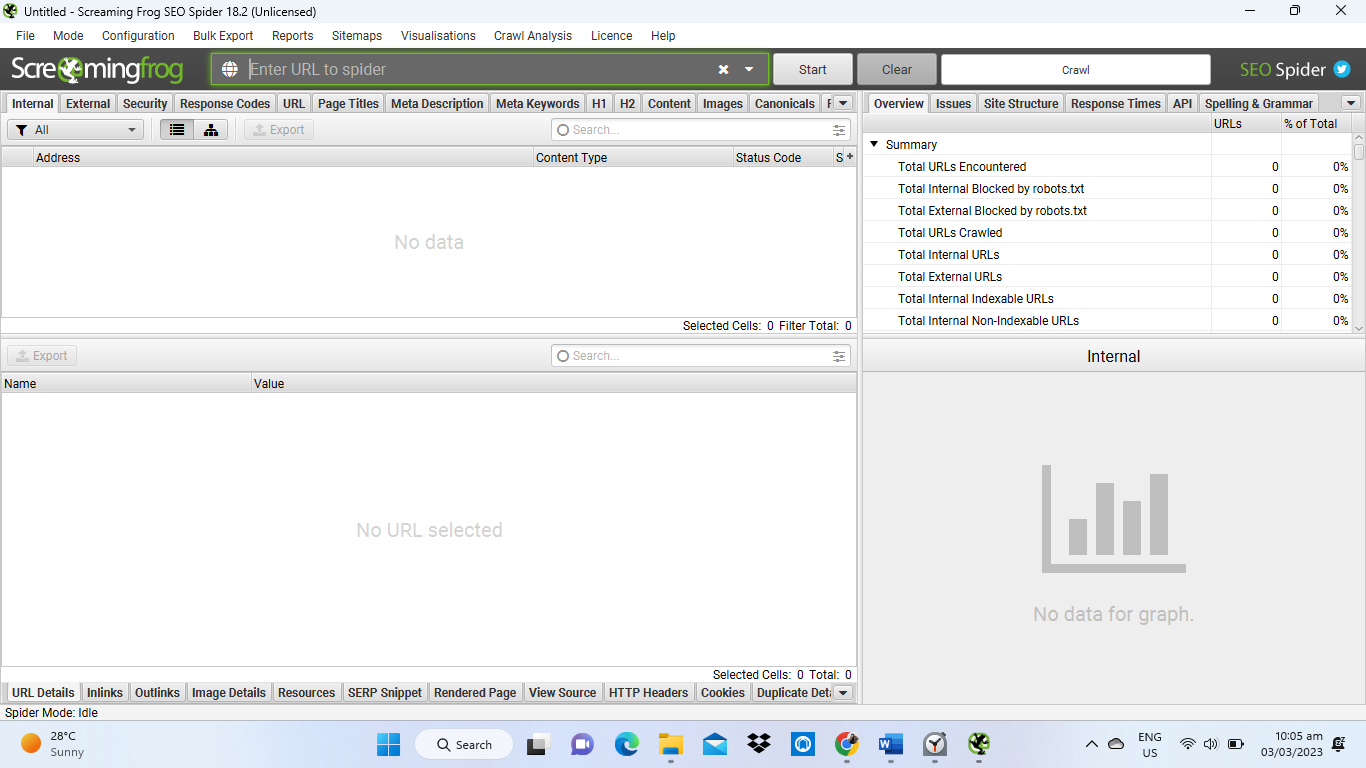1366x768 pixels.
Task: Click Export beside the view toggles
Action: 279,130
